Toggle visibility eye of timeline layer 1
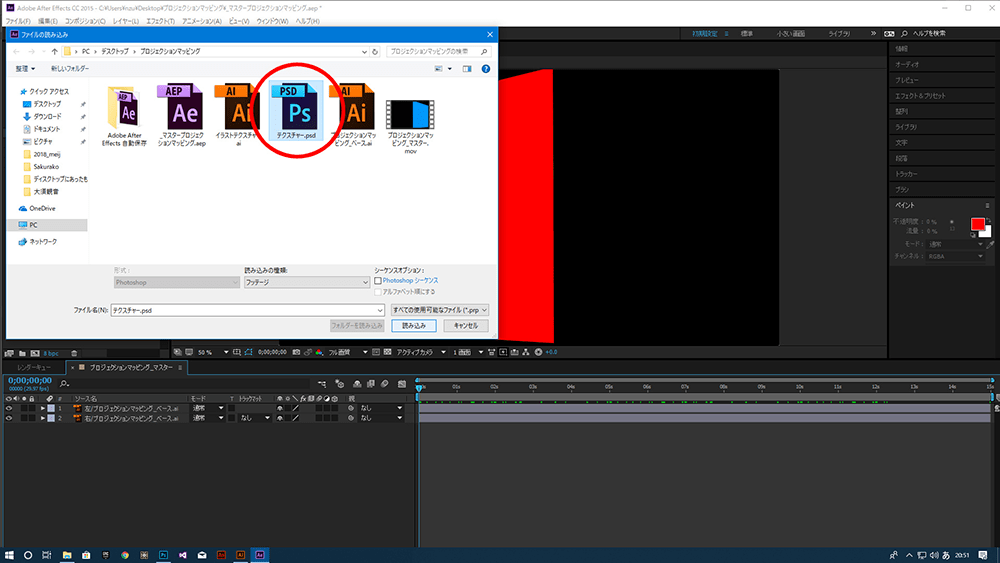1000x563 pixels. [x=9, y=408]
